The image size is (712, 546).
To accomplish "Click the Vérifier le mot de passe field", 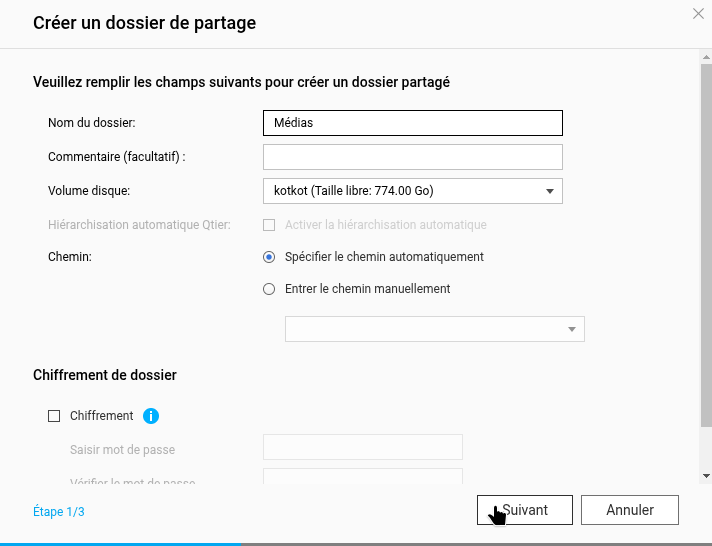I will point(363,476).
